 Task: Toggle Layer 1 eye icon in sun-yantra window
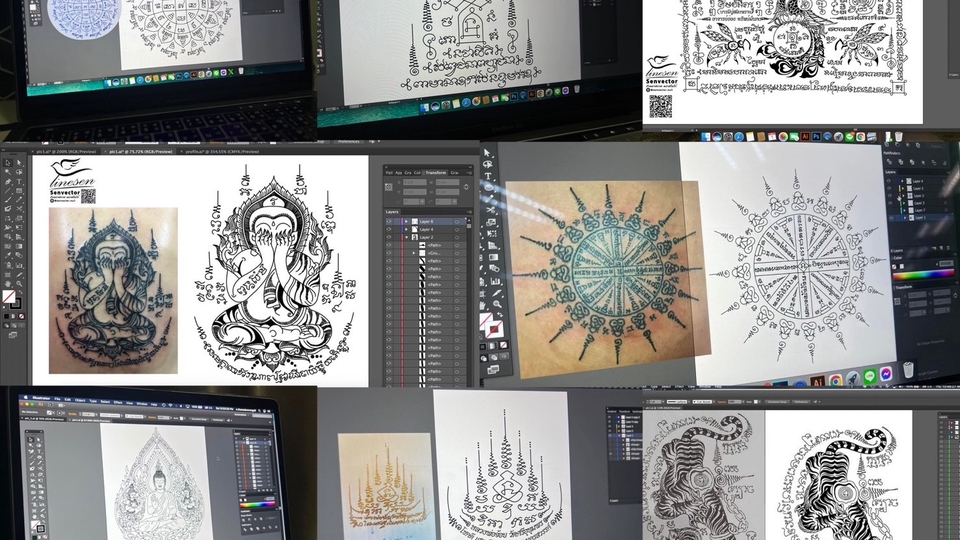tap(891, 218)
